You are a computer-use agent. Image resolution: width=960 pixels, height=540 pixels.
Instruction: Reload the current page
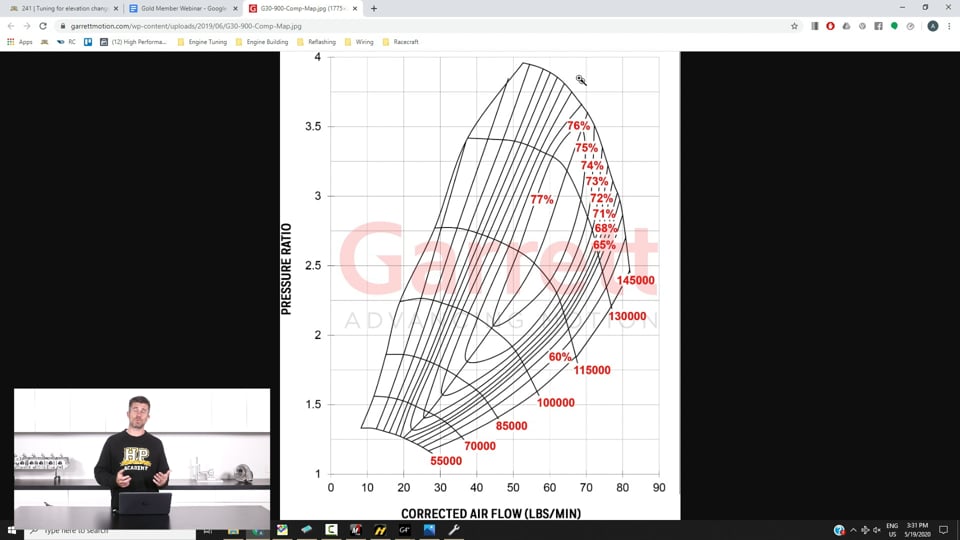coord(43,26)
